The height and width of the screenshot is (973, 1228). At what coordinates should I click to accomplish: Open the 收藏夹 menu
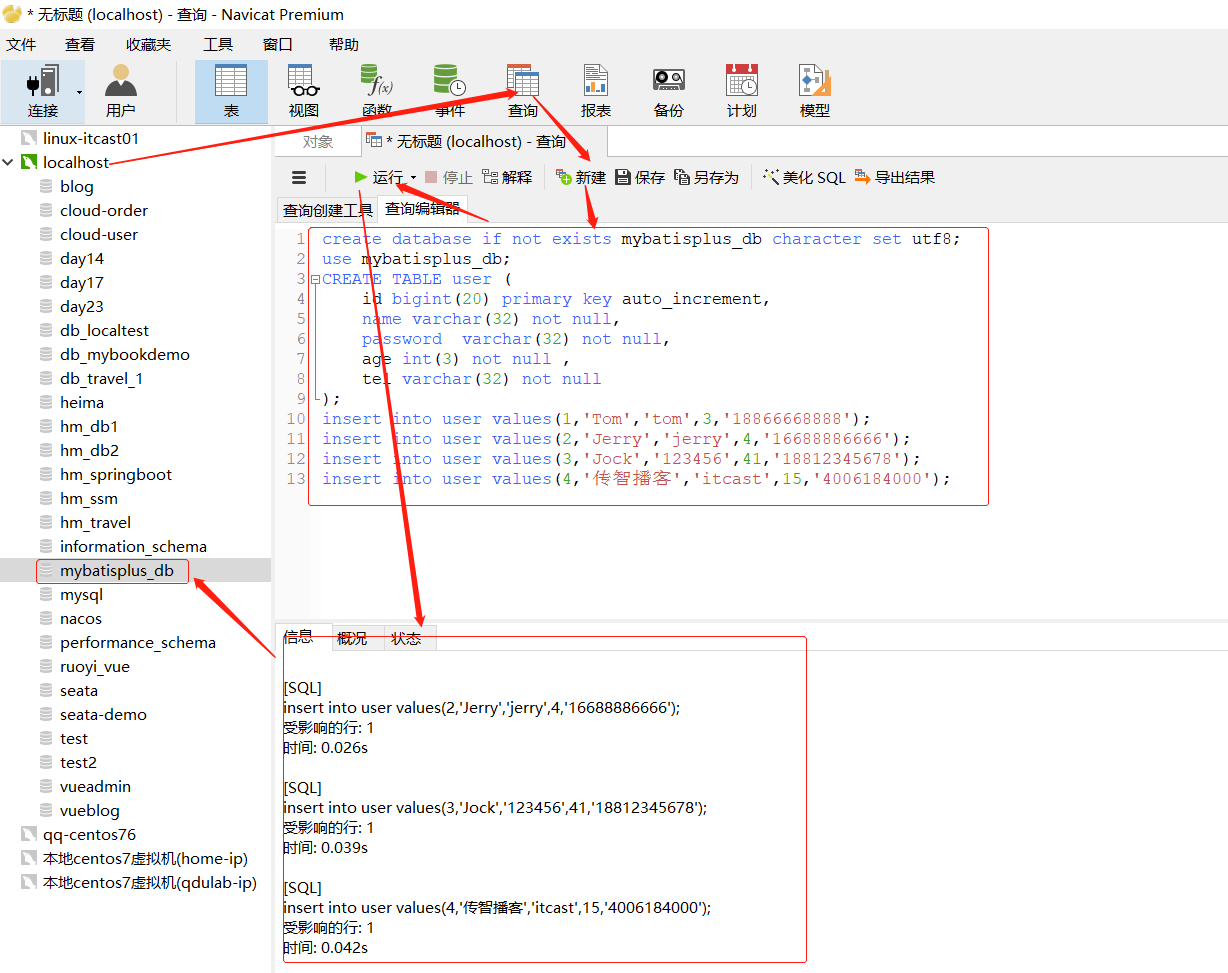tap(149, 45)
